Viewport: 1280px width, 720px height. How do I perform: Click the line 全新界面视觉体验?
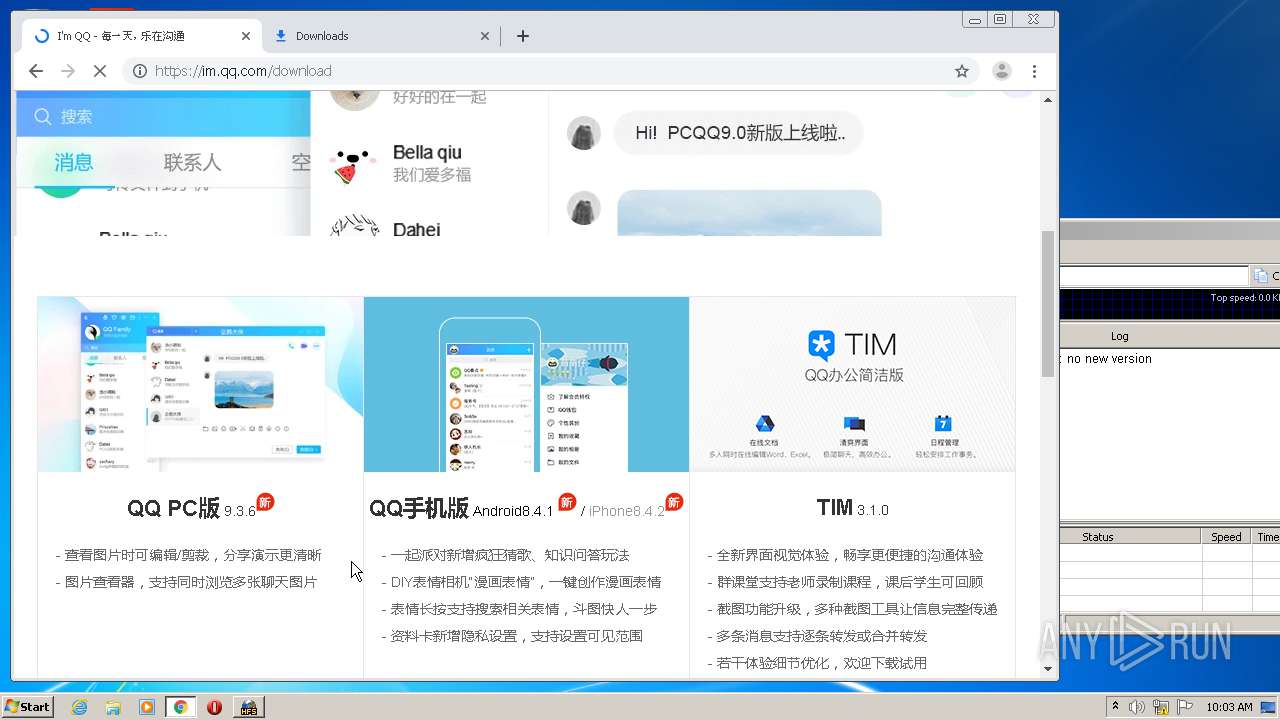click(845, 555)
